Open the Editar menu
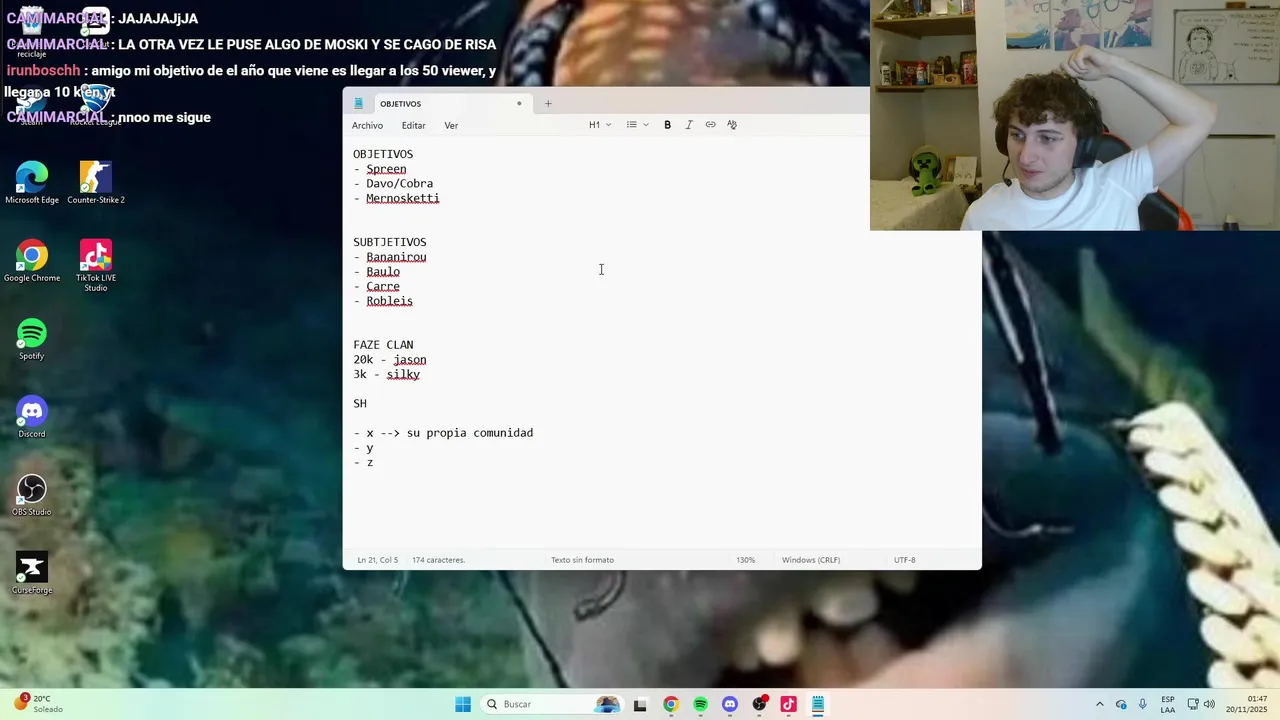The height and width of the screenshot is (720, 1280). click(x=413, y=125)
